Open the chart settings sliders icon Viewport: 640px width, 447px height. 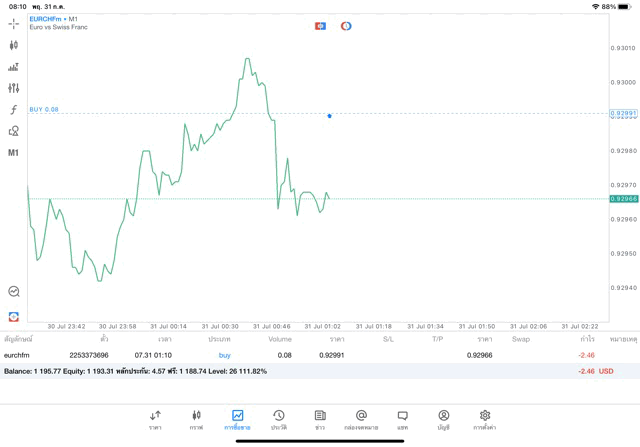point(13,88)
